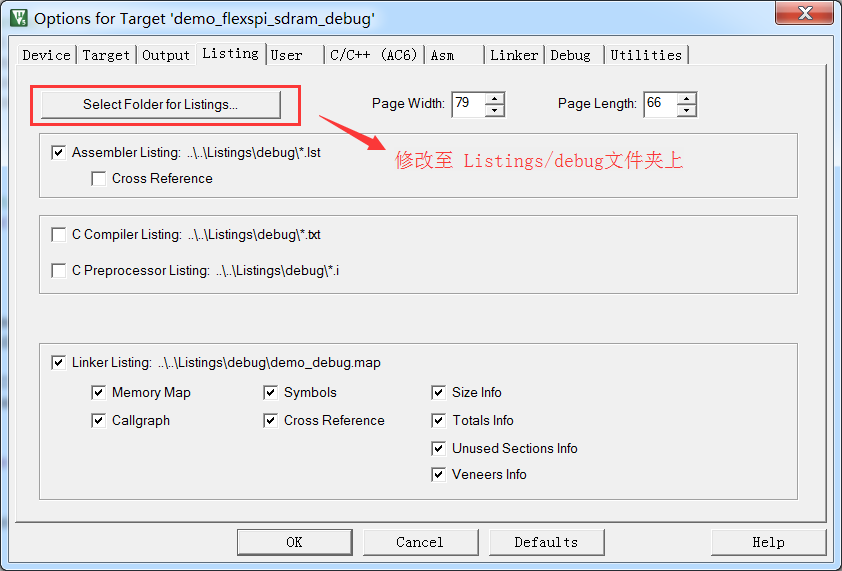This screenshot has height=571, width=842.
Task: Open the Asm tab
Action: point(454,55)
